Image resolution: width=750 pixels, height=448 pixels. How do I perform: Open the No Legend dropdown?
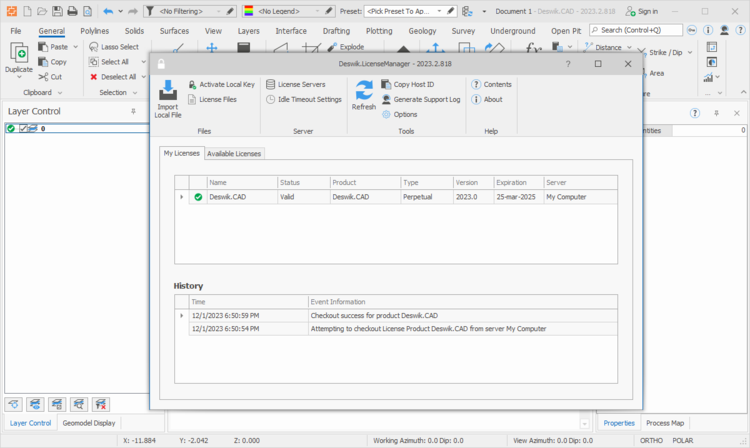pos(317,11)
